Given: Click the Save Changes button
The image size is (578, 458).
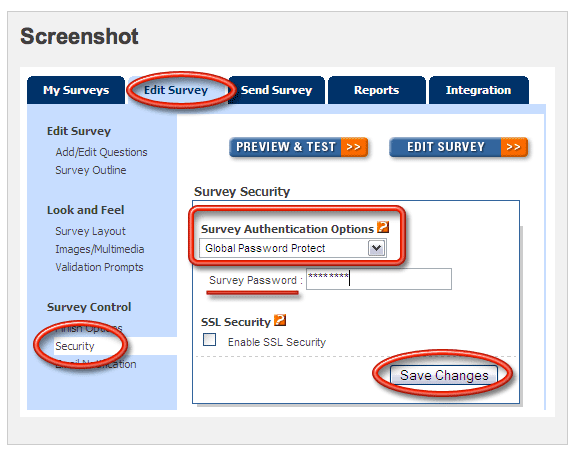Looking at the screenshot, I should (x=444, y=375).
